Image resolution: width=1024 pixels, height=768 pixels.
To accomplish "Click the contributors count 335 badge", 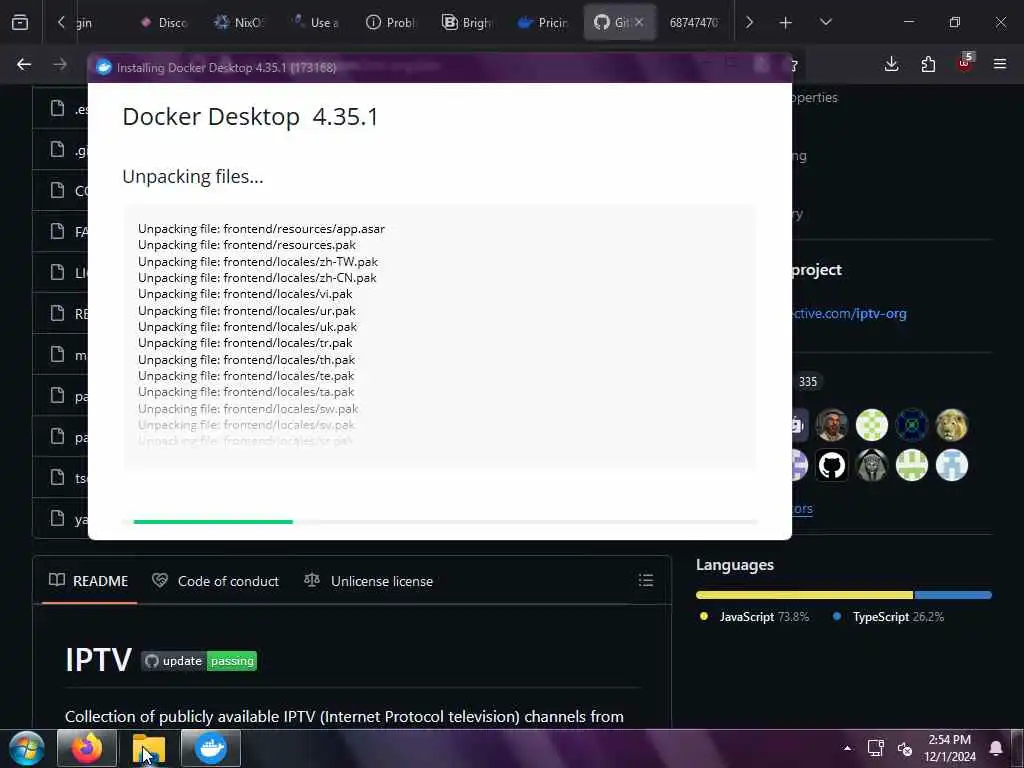I will 808,381.
